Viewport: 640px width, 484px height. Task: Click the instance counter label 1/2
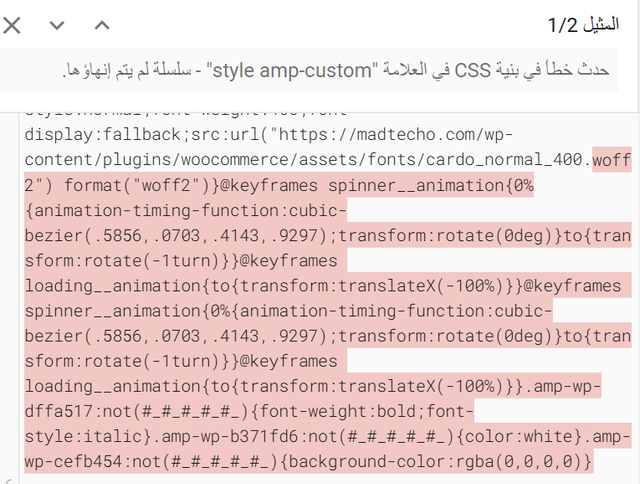tap(583, 25)
